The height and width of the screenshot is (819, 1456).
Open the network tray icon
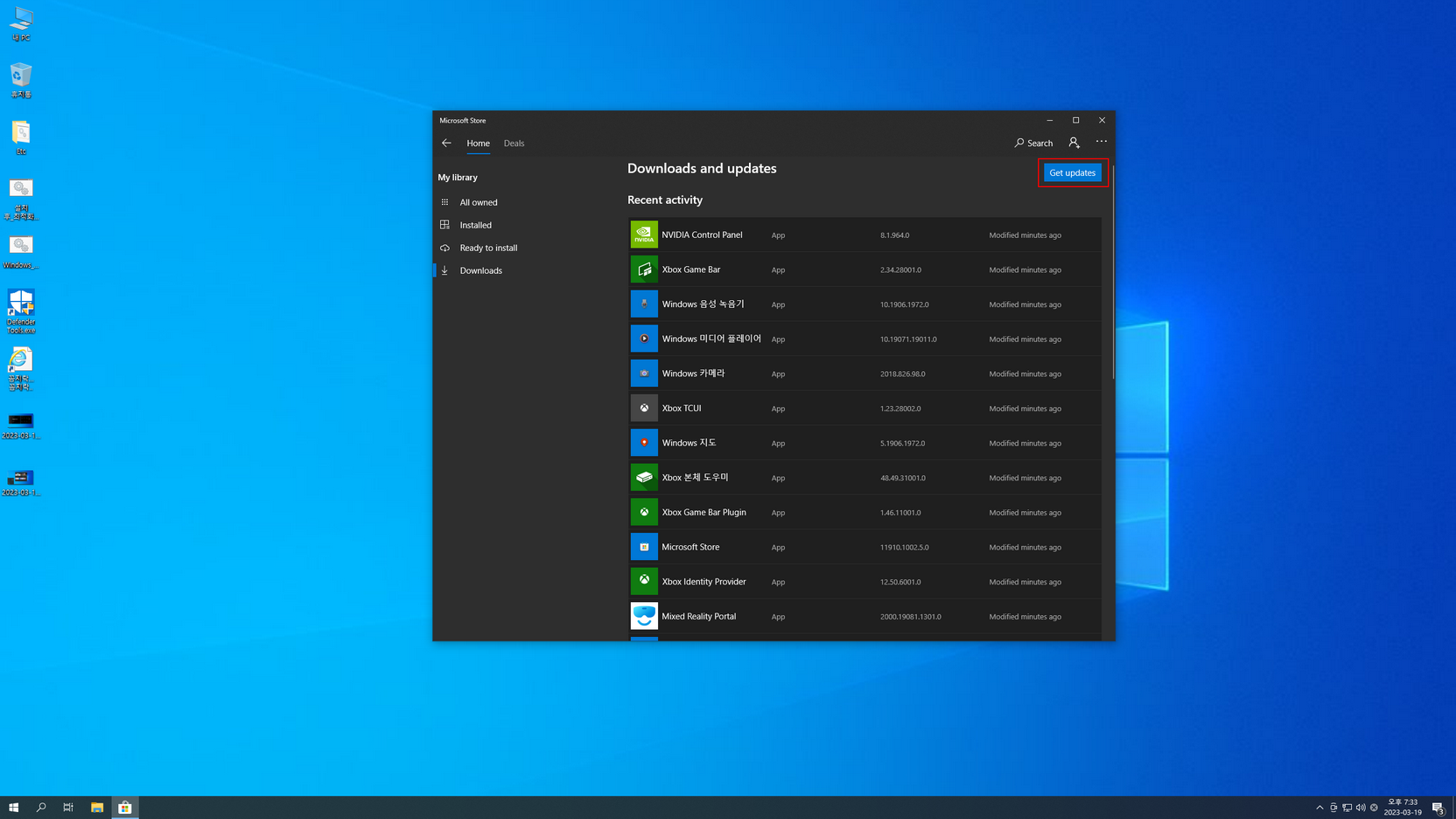click(x=1347, y=808)
